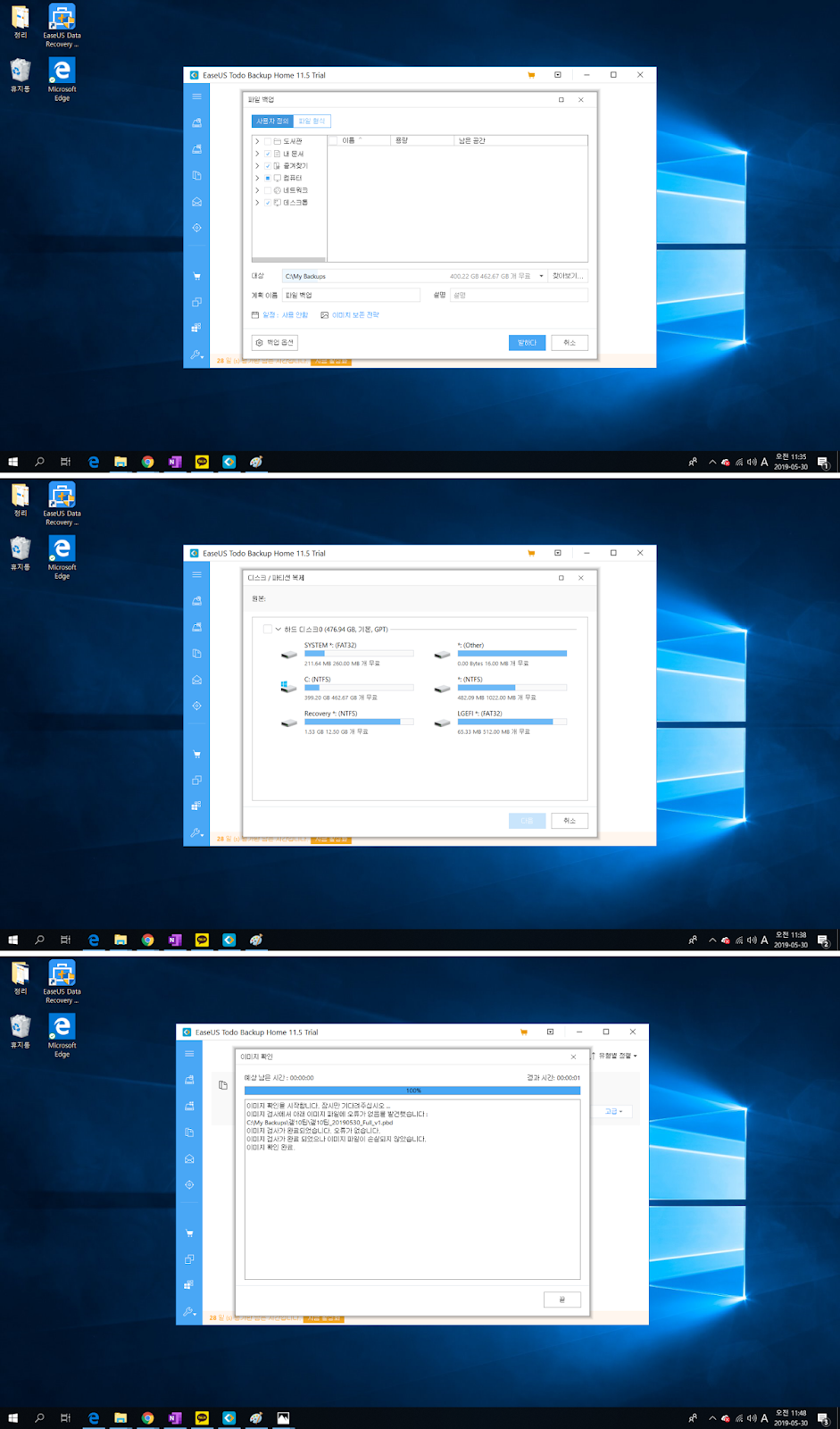Expand the 즐겨찾기 tree node
This screenshot has width=840, height=1429.
(257, 166)
